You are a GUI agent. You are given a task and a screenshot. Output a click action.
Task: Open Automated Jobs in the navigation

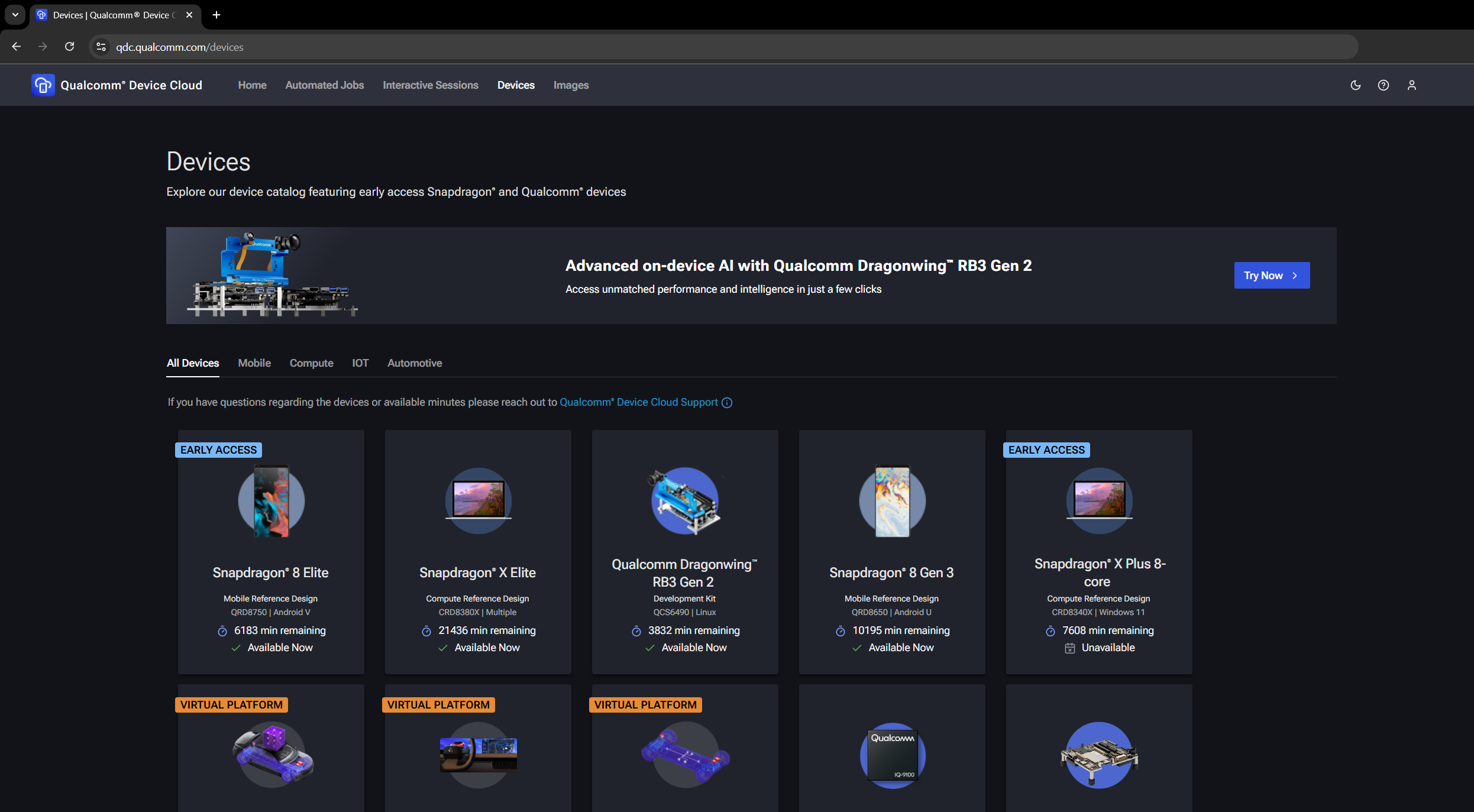325,85
